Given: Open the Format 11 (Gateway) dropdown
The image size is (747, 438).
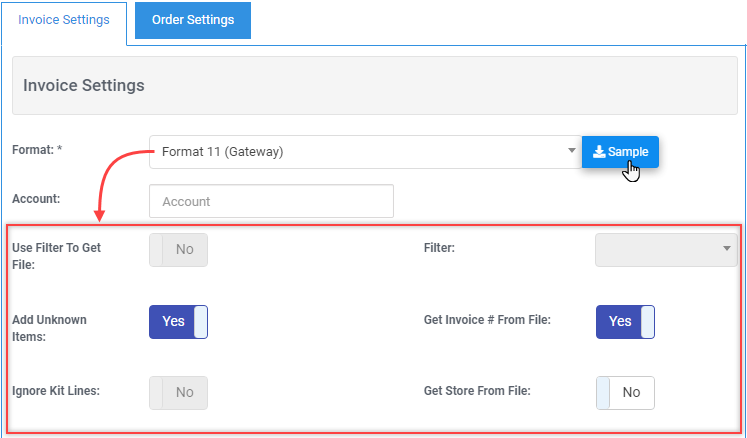Looking at the screenshot, I should click(365, 152).
